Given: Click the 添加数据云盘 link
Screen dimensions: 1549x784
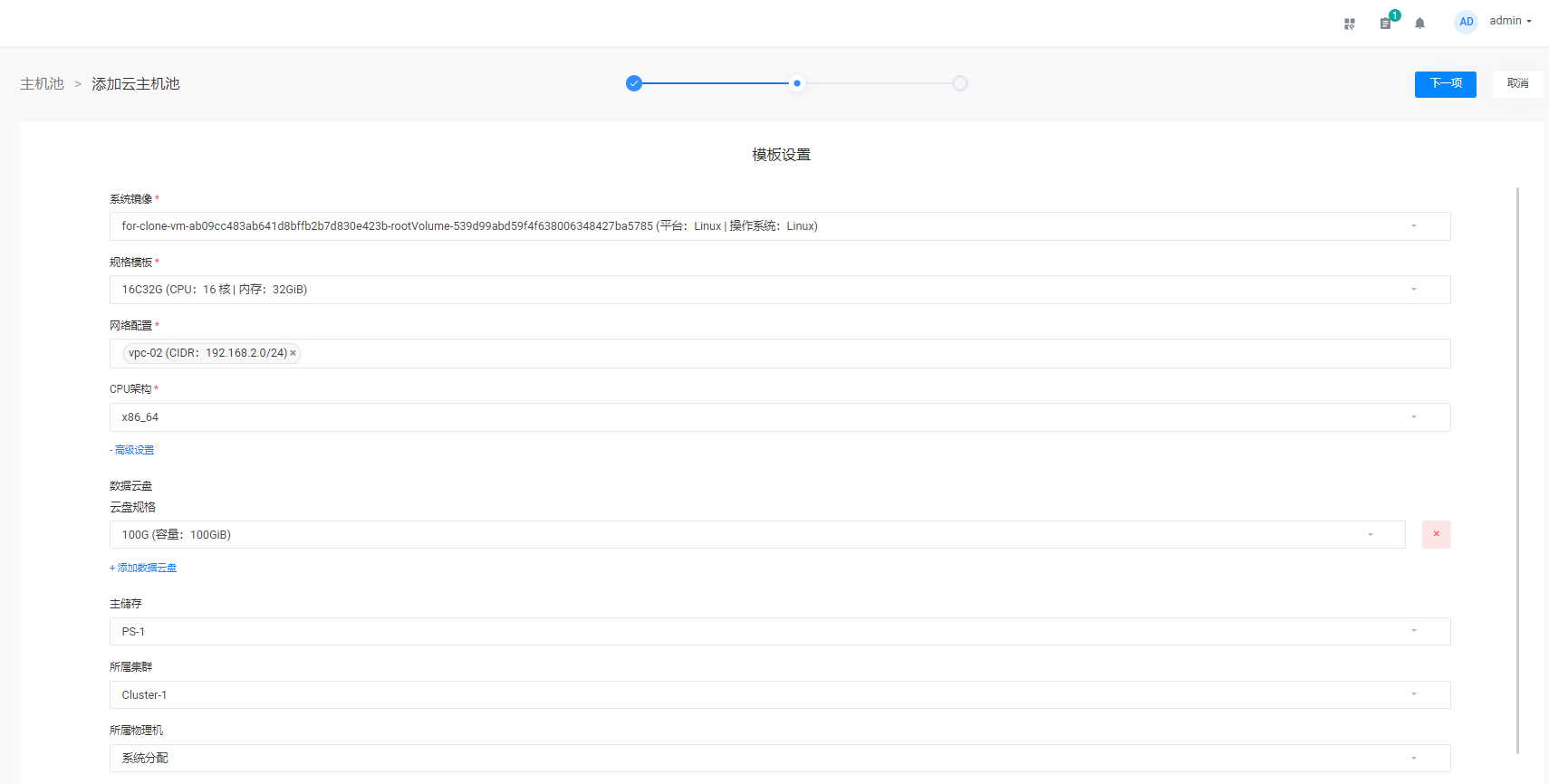Looking at the screenshot, I should [x=144, y=568].
